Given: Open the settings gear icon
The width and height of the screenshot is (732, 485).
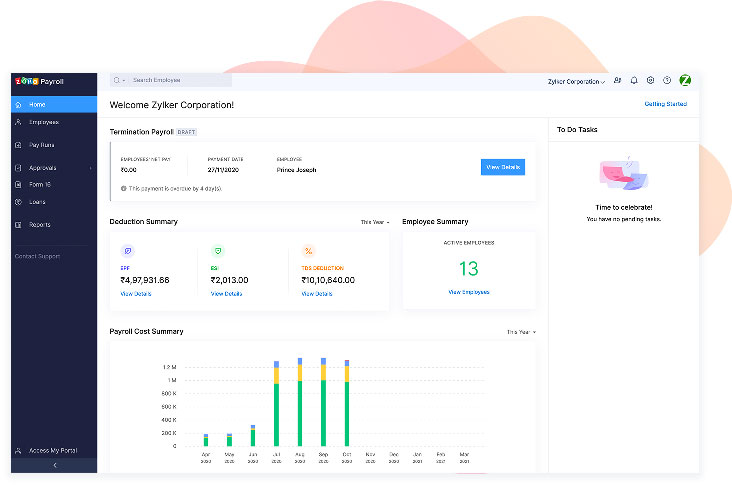Looking at the screenshot, I should point(650,80).
